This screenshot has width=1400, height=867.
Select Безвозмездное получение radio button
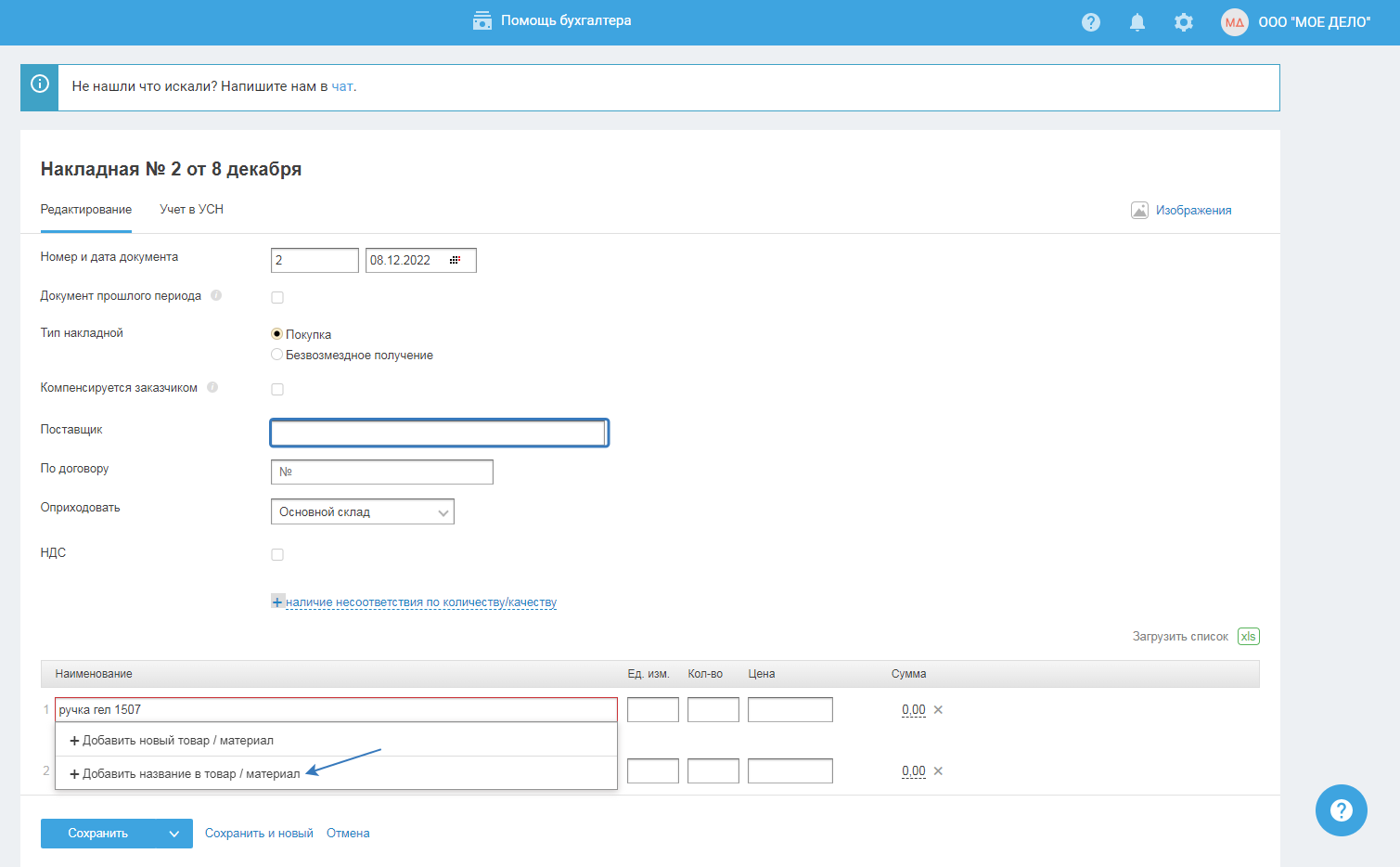[276, 355]
